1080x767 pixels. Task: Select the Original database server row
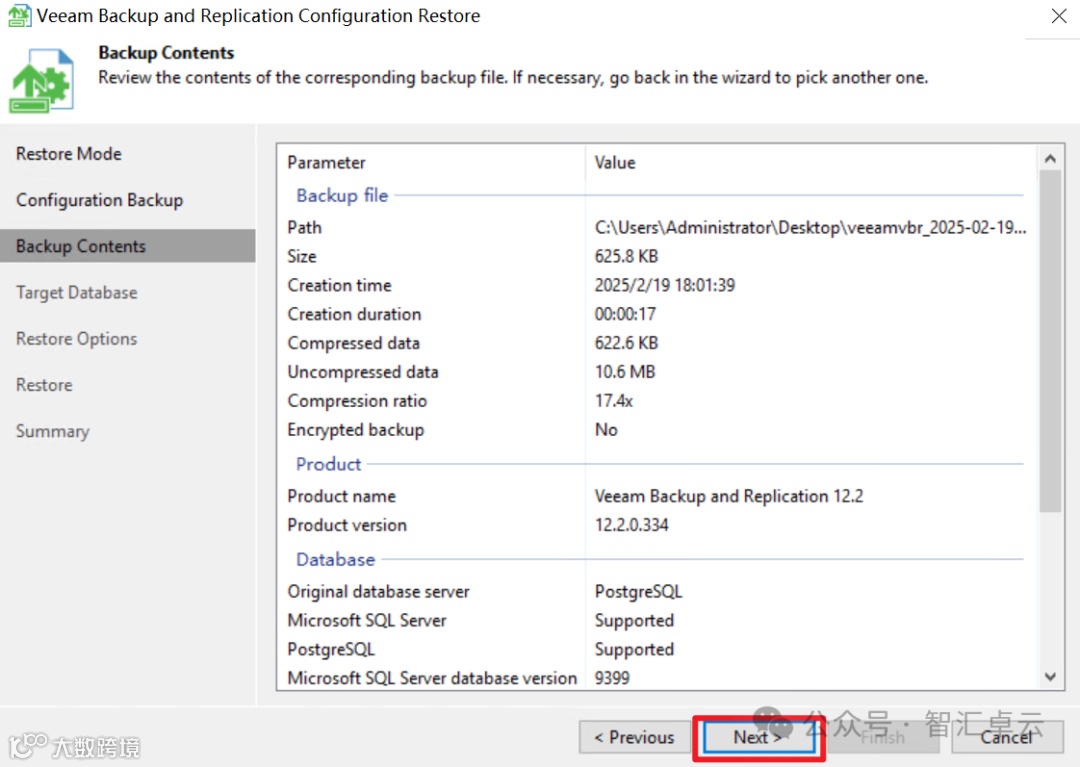click(657, 591)
